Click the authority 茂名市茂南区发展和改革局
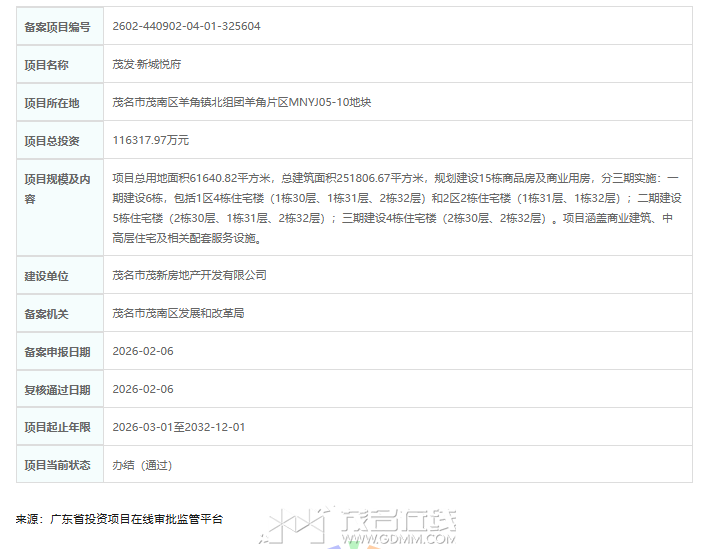 (179, 313)
